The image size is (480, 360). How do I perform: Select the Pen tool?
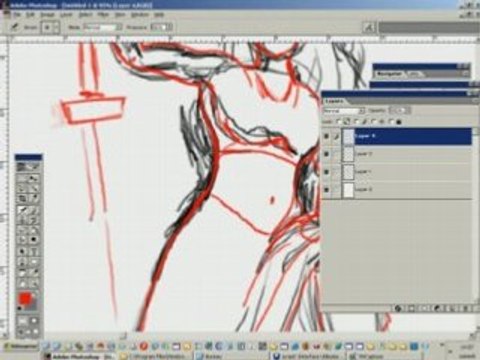point(22,262)
